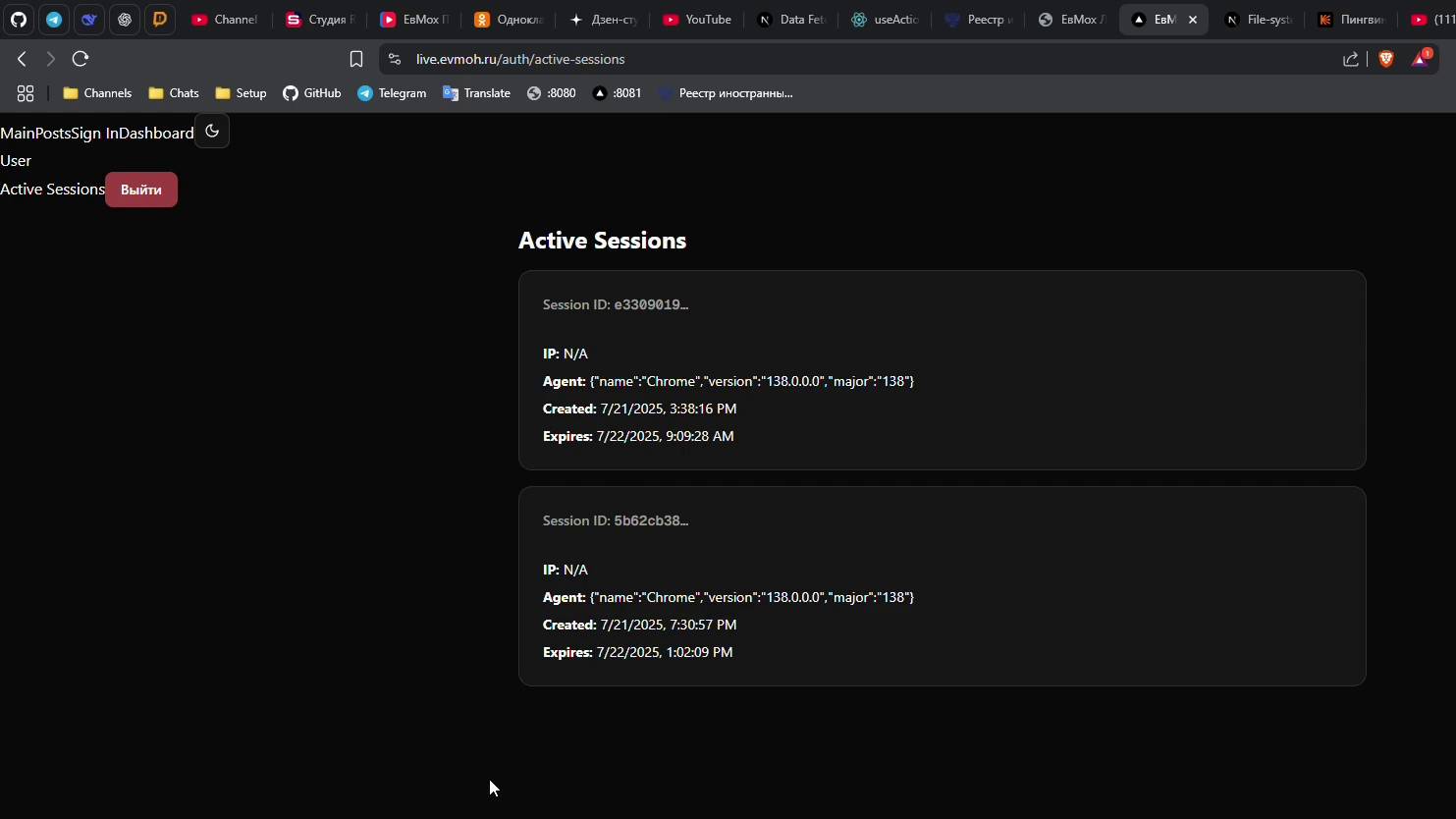Viewport: 1456px width, 819px height.
Task: Click the red Выйти logout button
Action: (x=141, y=190)
